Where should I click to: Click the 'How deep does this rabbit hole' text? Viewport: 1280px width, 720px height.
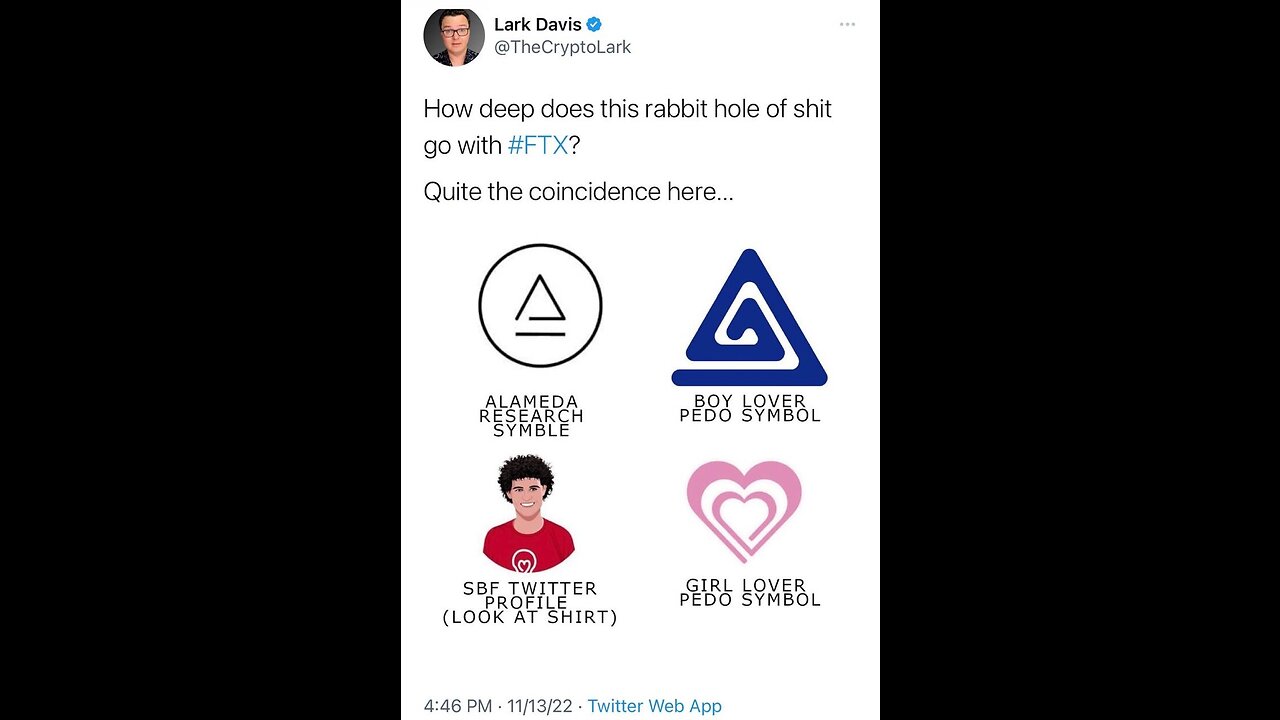click(x=591, y=109)
